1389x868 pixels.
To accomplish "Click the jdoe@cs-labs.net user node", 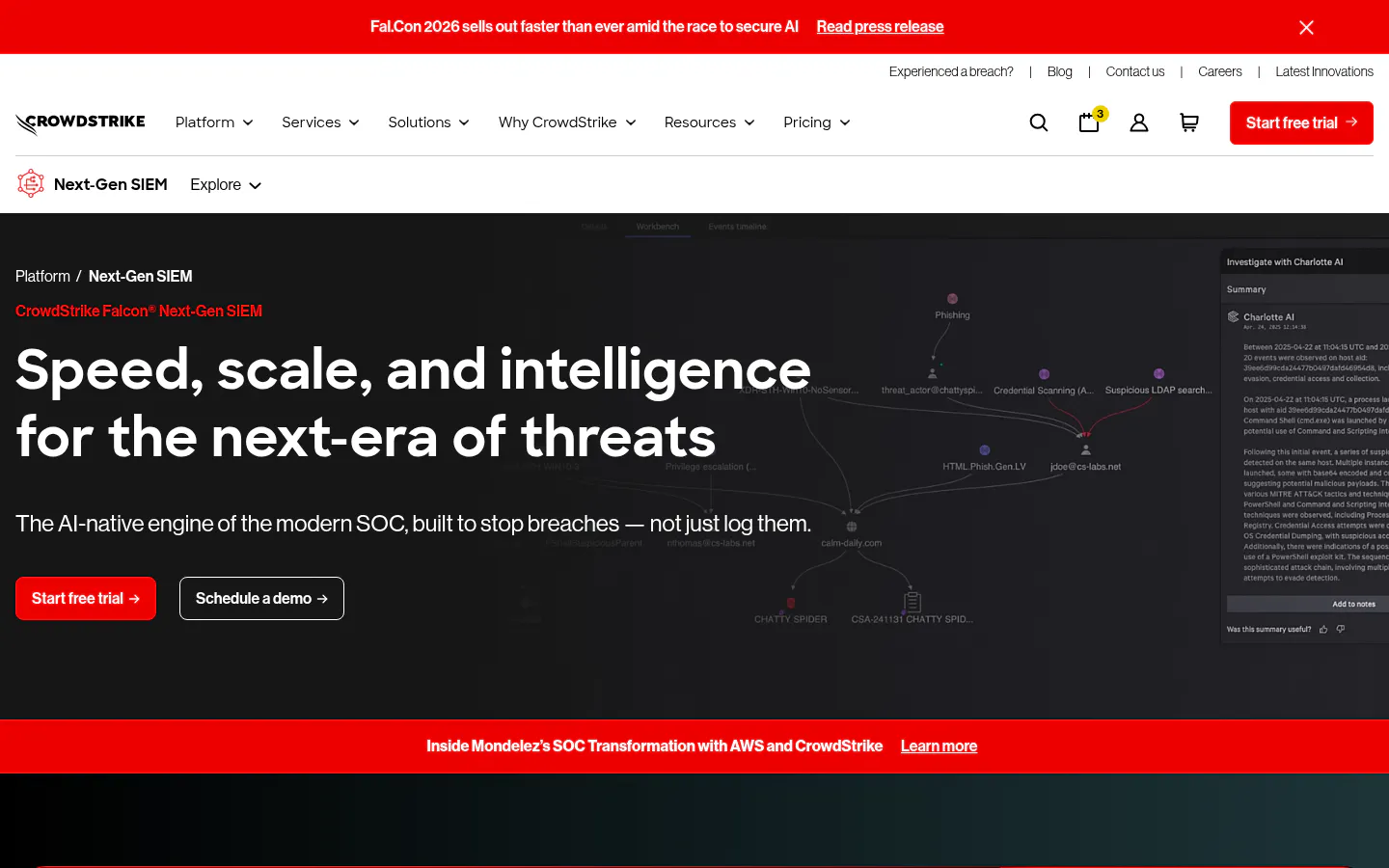I will [1086, 458].
